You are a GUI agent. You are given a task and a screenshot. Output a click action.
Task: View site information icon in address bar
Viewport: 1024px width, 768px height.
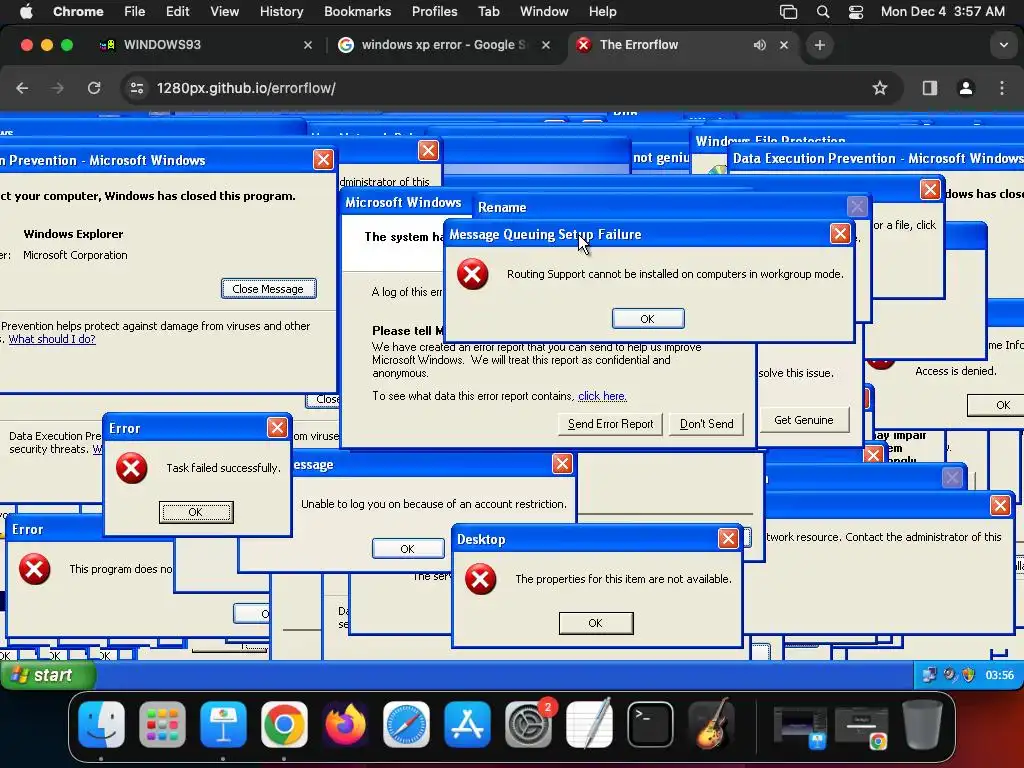click(136, 88)
